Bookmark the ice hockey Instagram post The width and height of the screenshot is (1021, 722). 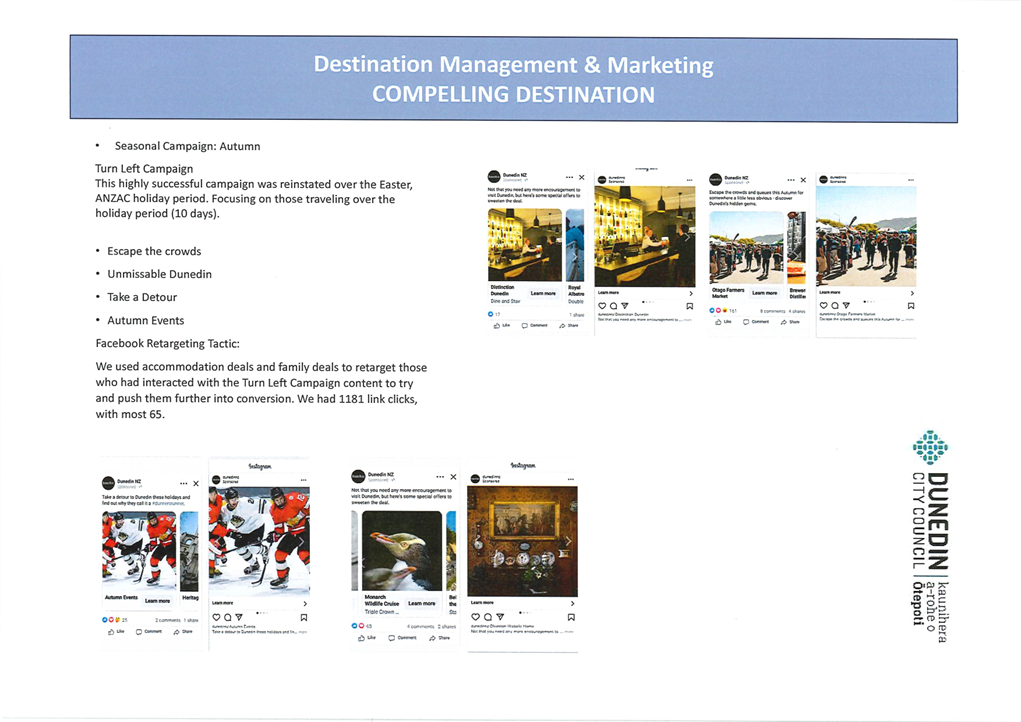pos(303,617)
